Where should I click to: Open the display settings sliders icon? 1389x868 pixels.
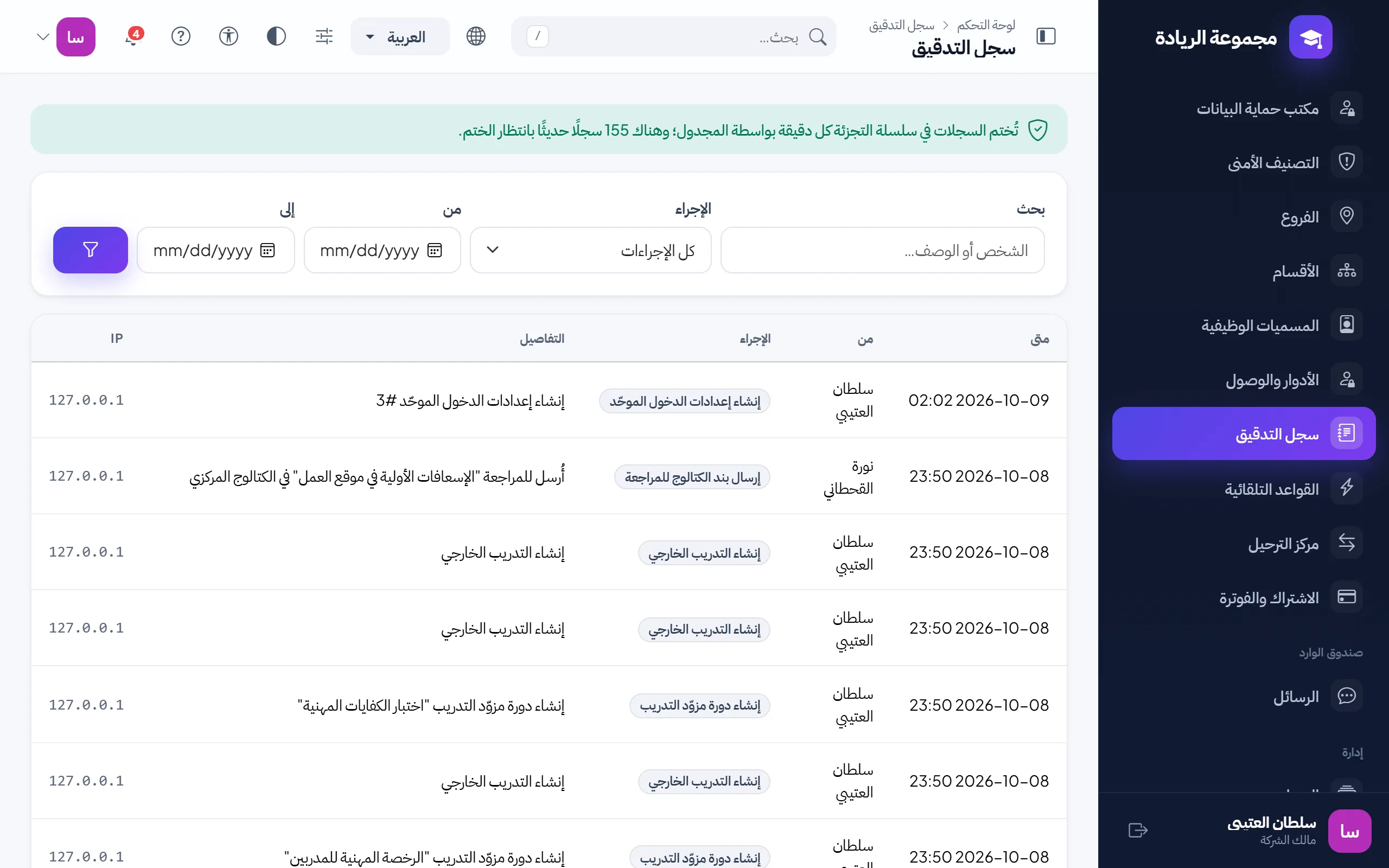tap(324, 36)
